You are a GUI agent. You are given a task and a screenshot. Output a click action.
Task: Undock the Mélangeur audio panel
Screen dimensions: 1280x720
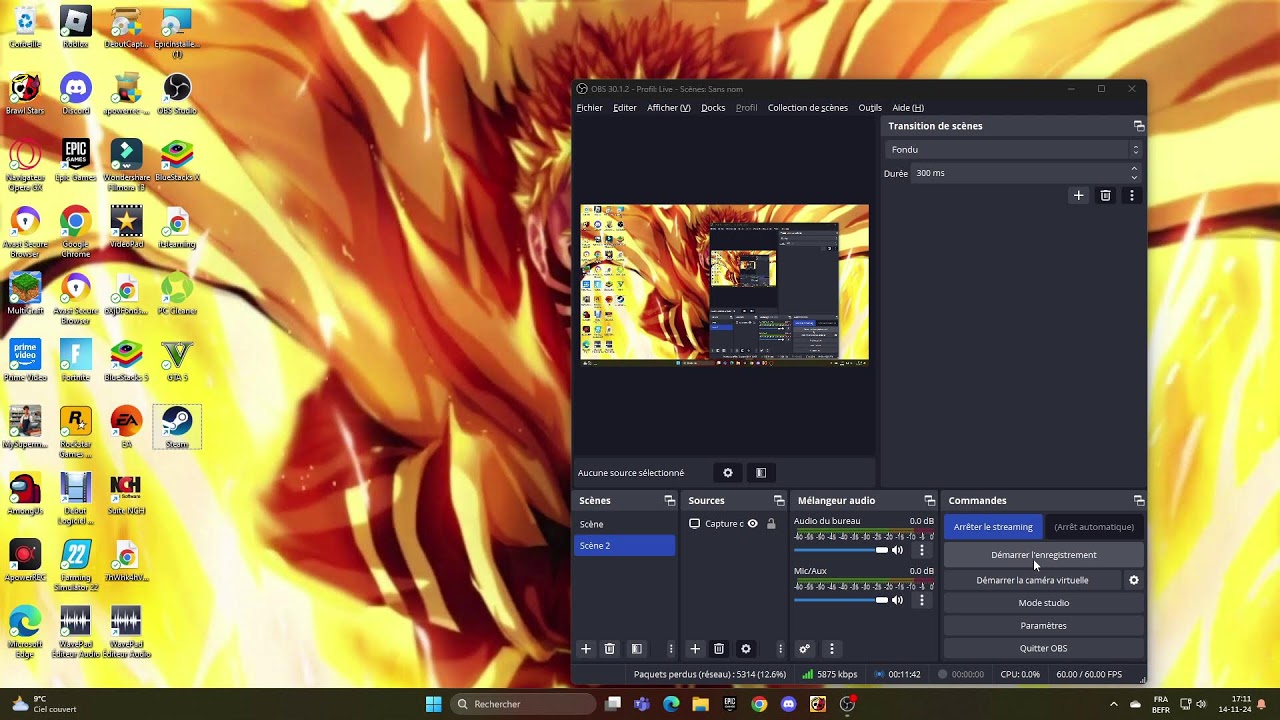click(x=929, y=501)
